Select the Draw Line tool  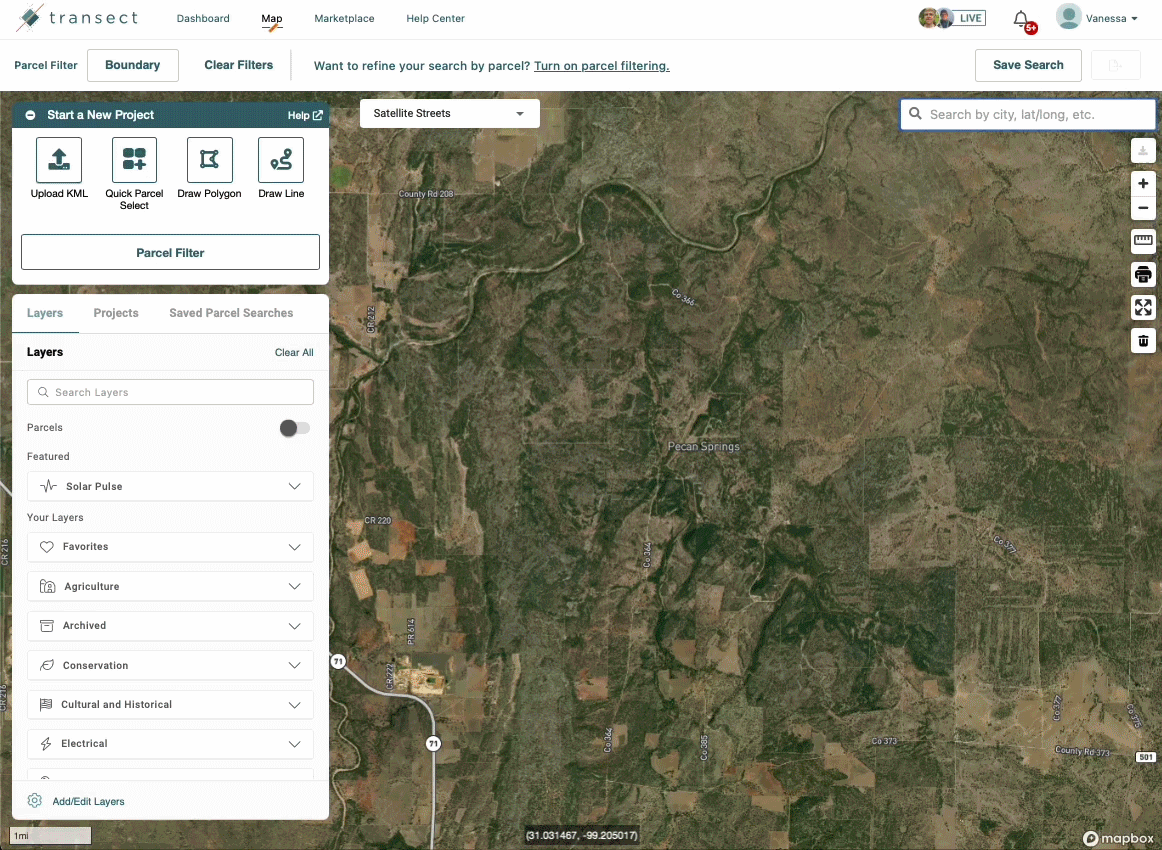pyautogui.click(x=281, y=160)
